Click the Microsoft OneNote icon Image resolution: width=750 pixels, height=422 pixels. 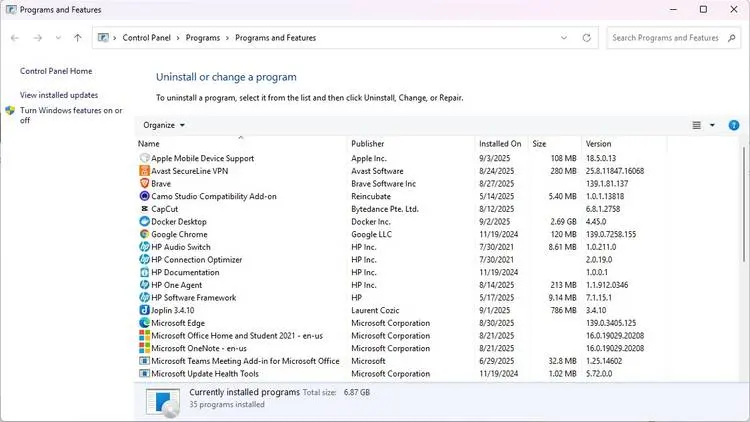pyautogui.click(x=144, y=348)
